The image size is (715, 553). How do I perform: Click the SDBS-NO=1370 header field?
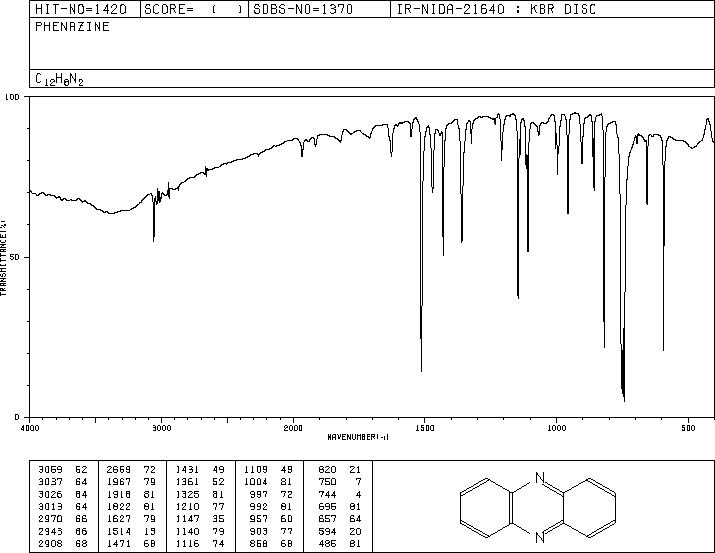click(303, 9)
